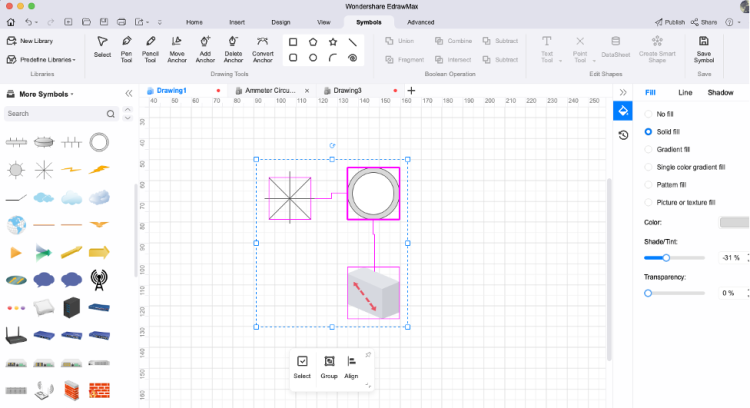Click the symbol Search field
This screenshot has height=408, width=750.
coord(61,114)
